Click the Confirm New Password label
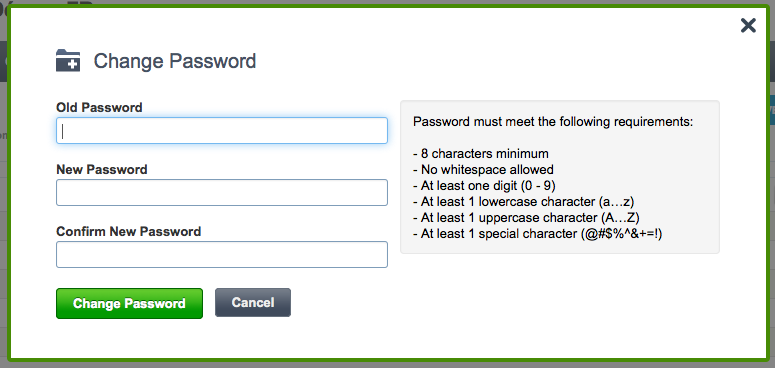The width and height of the screenshot is (775, 368). coord(129,231)
